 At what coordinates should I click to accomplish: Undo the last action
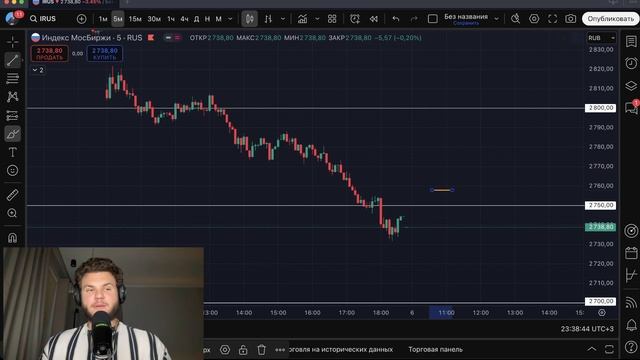click(x=396, y=19)
